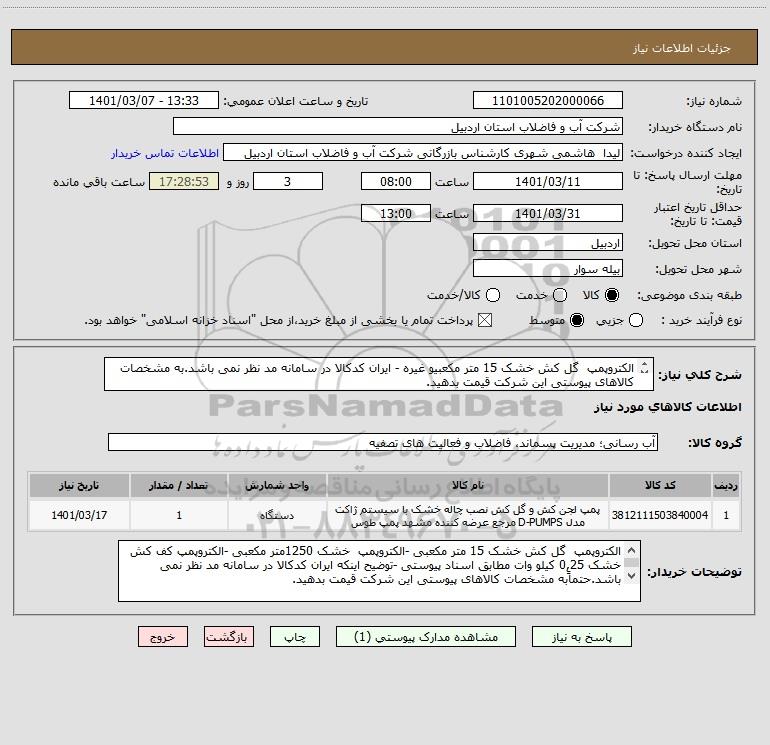The height and width of the screenshot is (745, 770).
Task: Click the buyer description text area
Action: pyautogui.click(x=379, y=571)
